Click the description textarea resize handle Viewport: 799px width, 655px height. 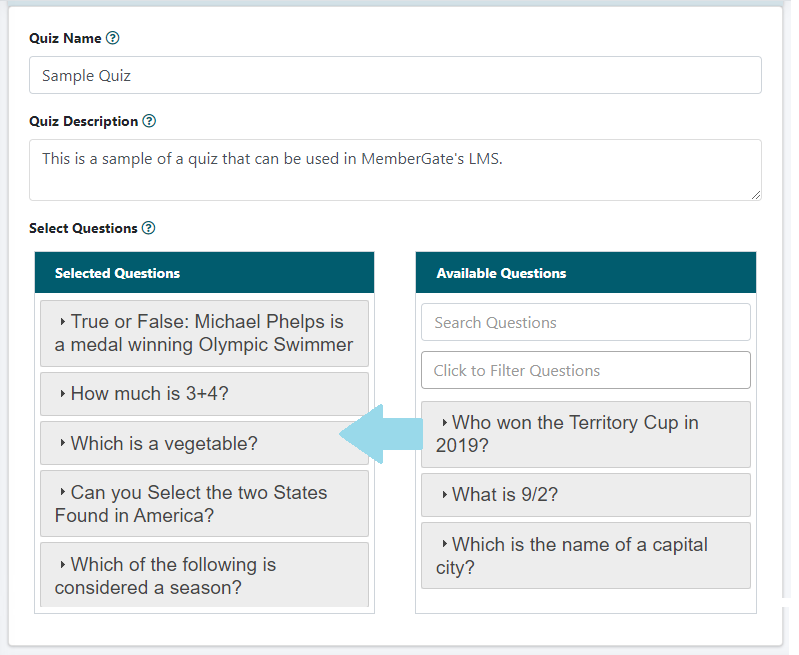pos(756,194)
